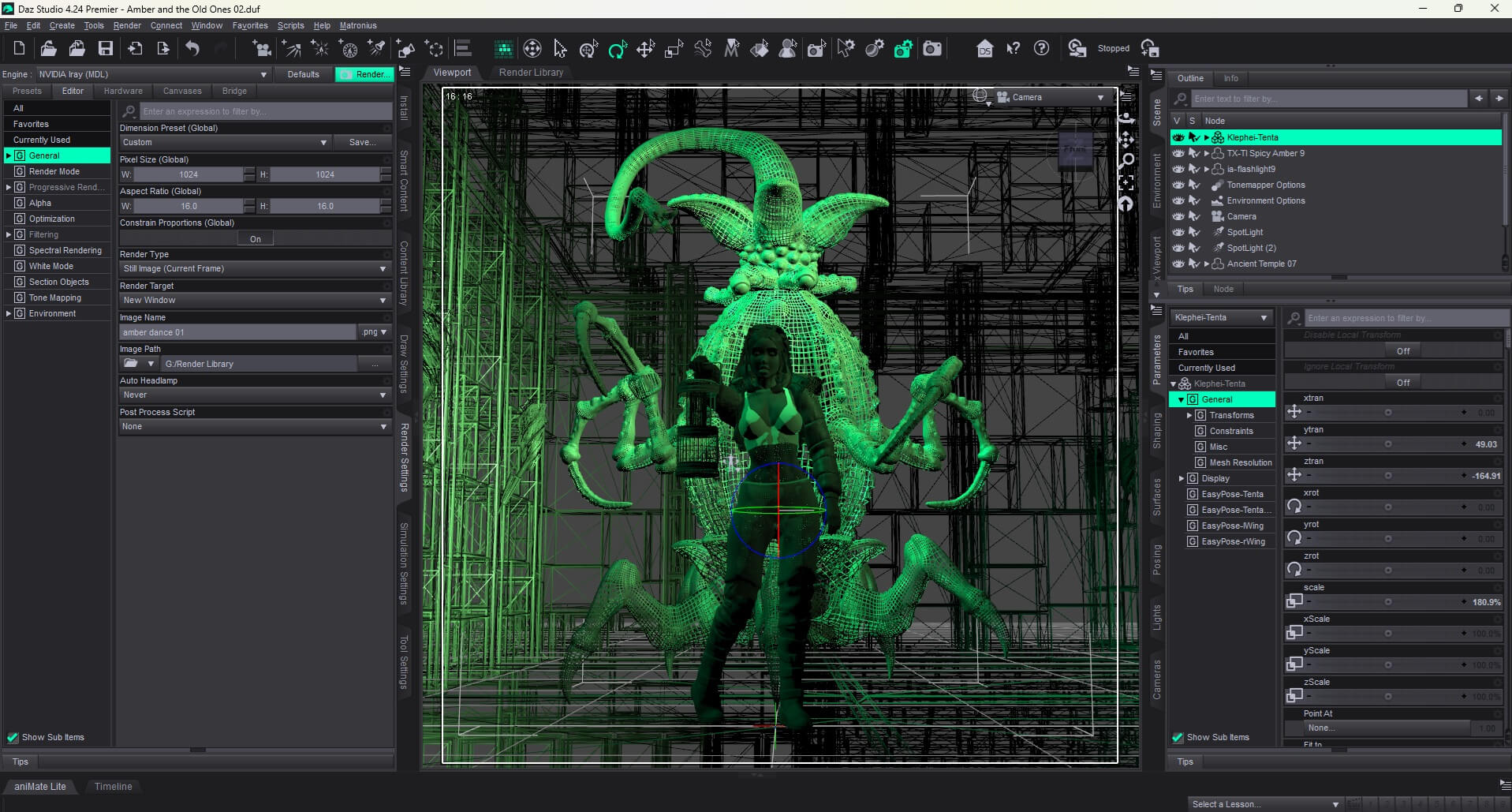Switch to the Render Library tab
This screenshot has width=1512, height=812.
tap(531, 73)
